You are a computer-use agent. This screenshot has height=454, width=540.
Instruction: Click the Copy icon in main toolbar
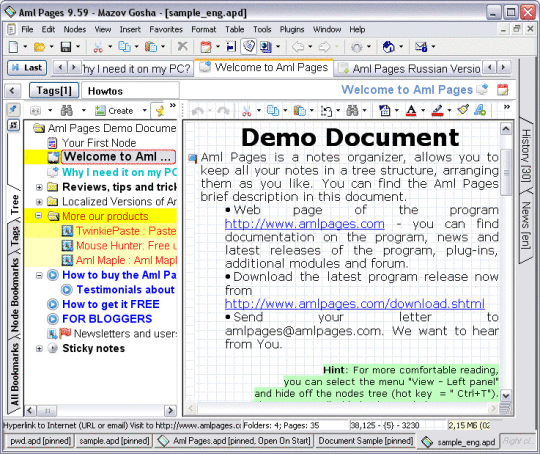coord(124,47)
